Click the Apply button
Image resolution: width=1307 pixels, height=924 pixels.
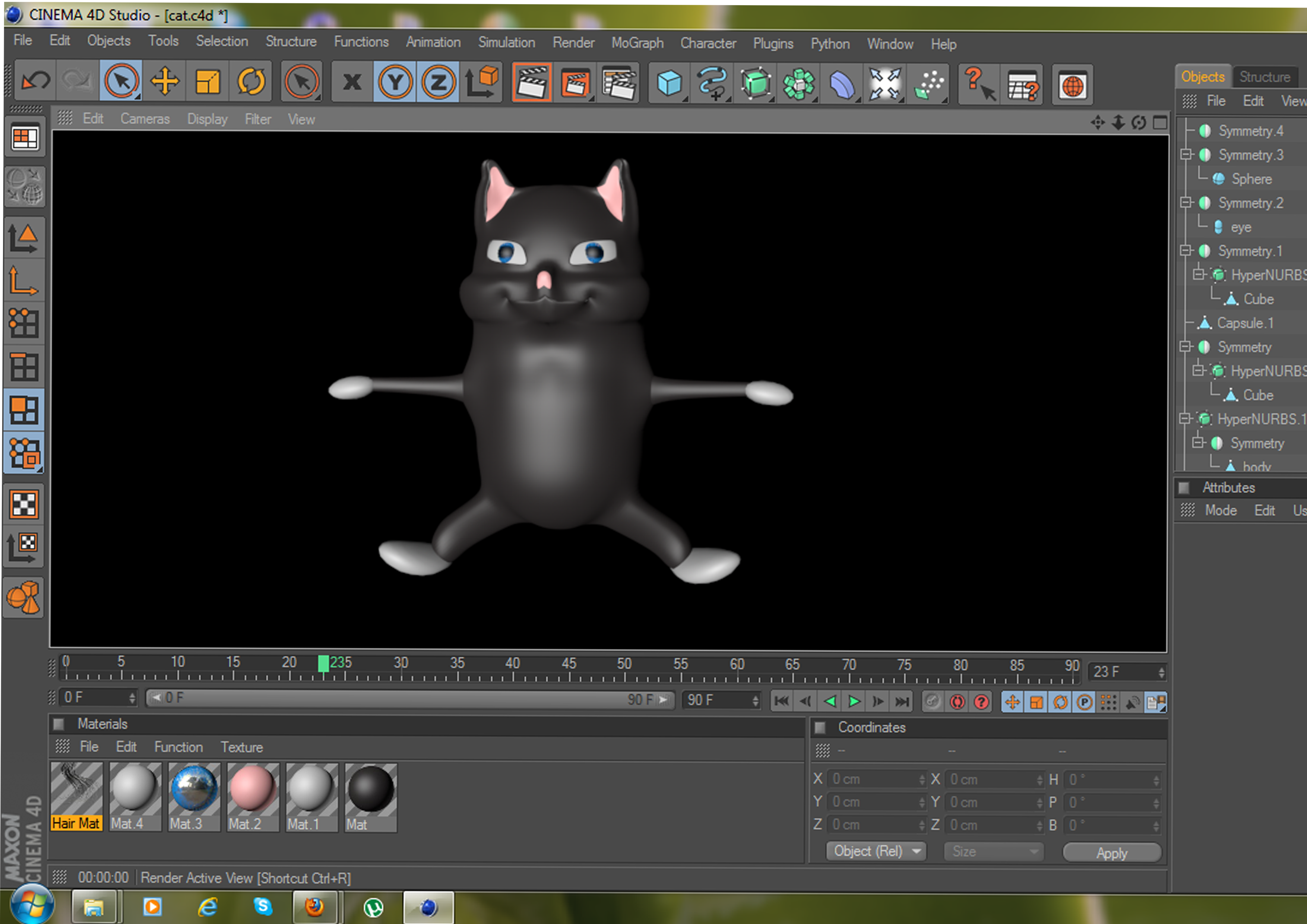pos(1111,853)
